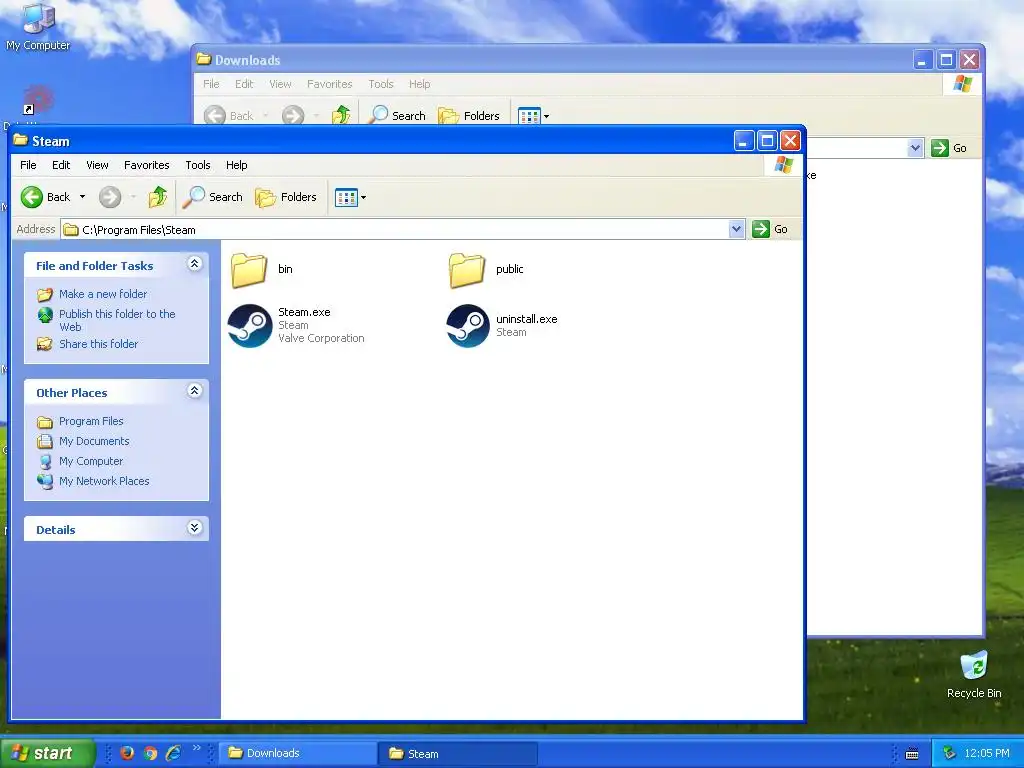Click the Forward arrow in Downloads window
This screenshot has width=1024, height=768.
(293, 116)
